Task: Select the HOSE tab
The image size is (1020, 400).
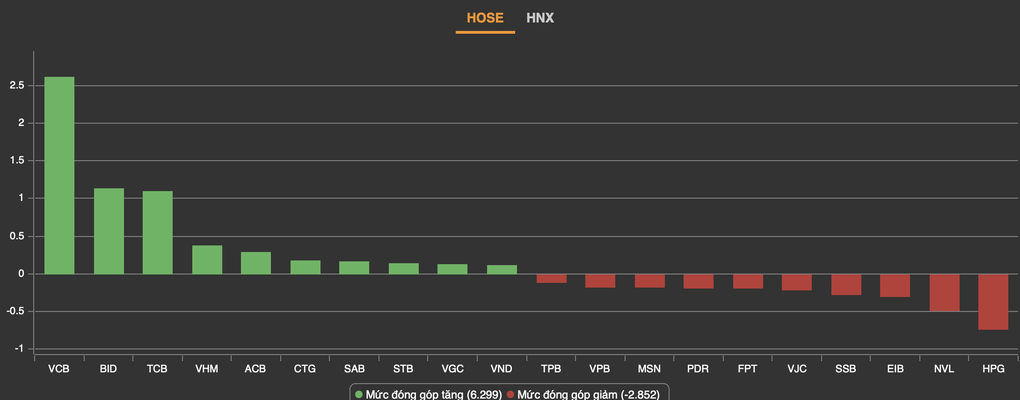Action: tap(485, 18)
